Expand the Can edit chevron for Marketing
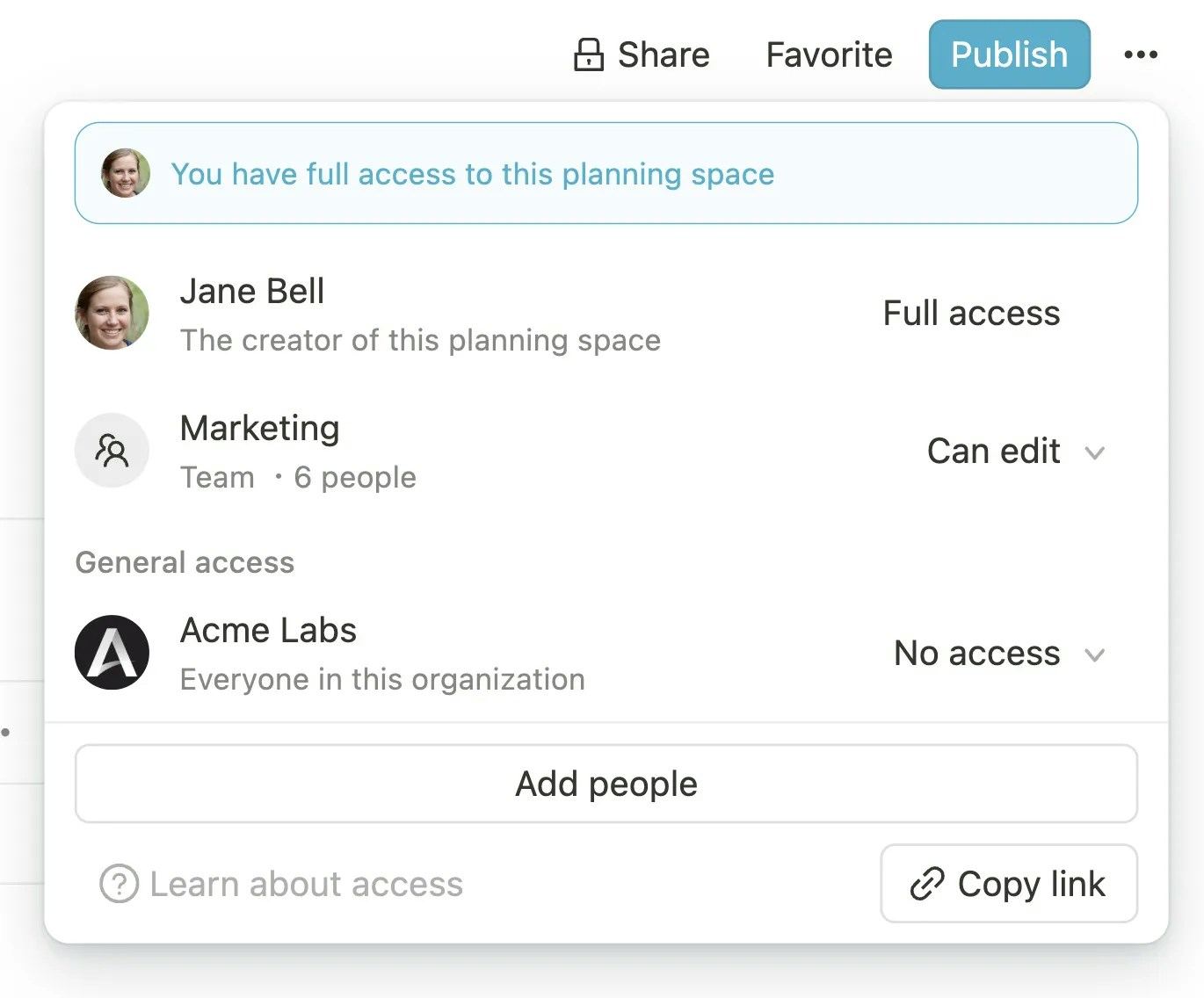Image resolution: width=1204 pixels, height=998 pixels. click(x=1094, y=452)
